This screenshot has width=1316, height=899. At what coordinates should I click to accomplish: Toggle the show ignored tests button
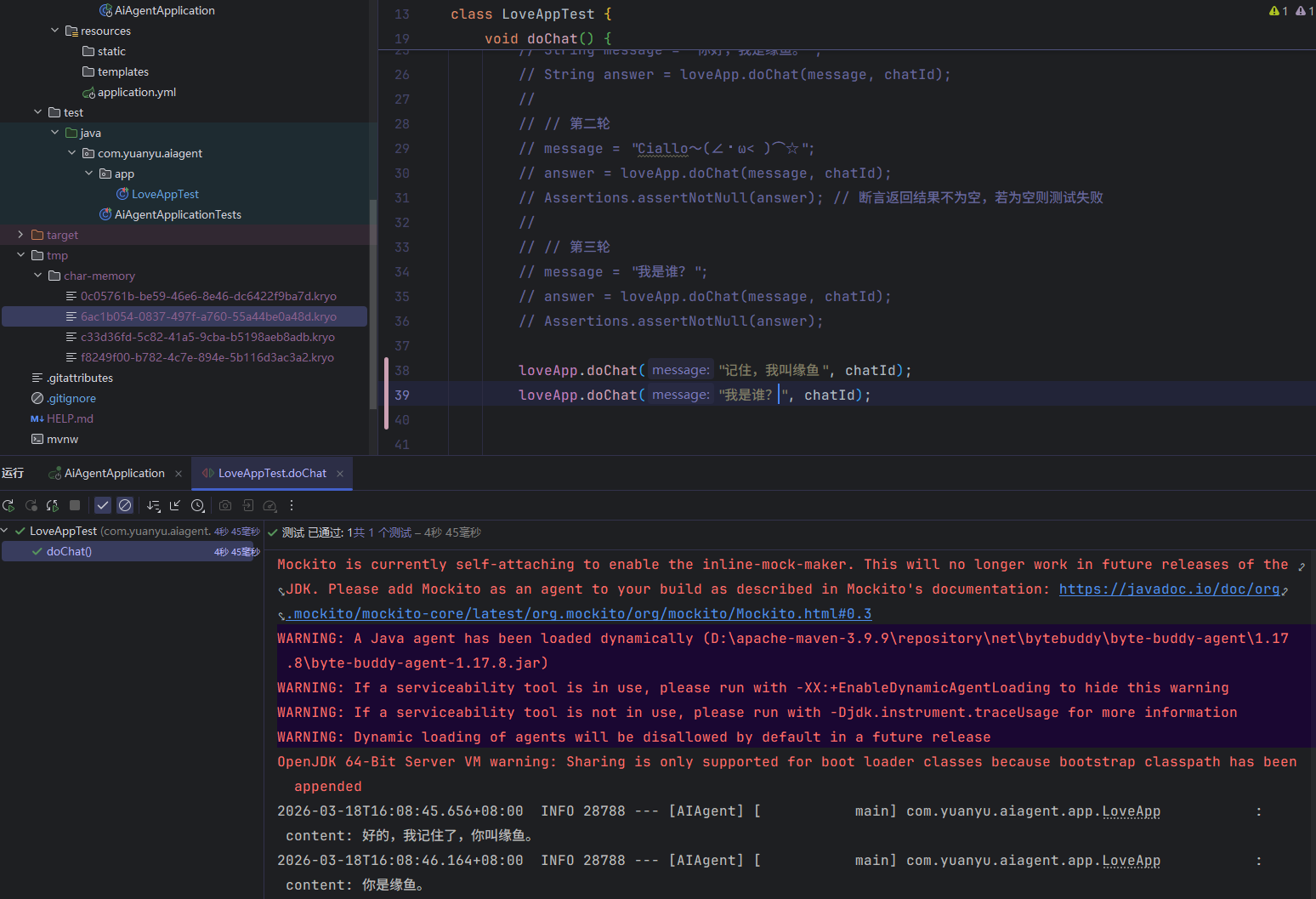pyautogui.click(x=125, y=505)
